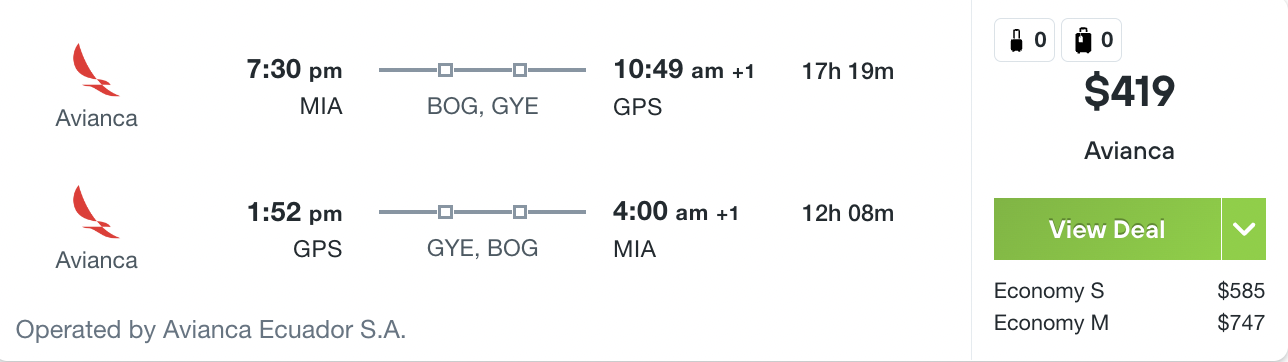Click the green View Deal button
Viewport: 1288px width, 362px height.
pyautogui.click(x=1107, y=229)
